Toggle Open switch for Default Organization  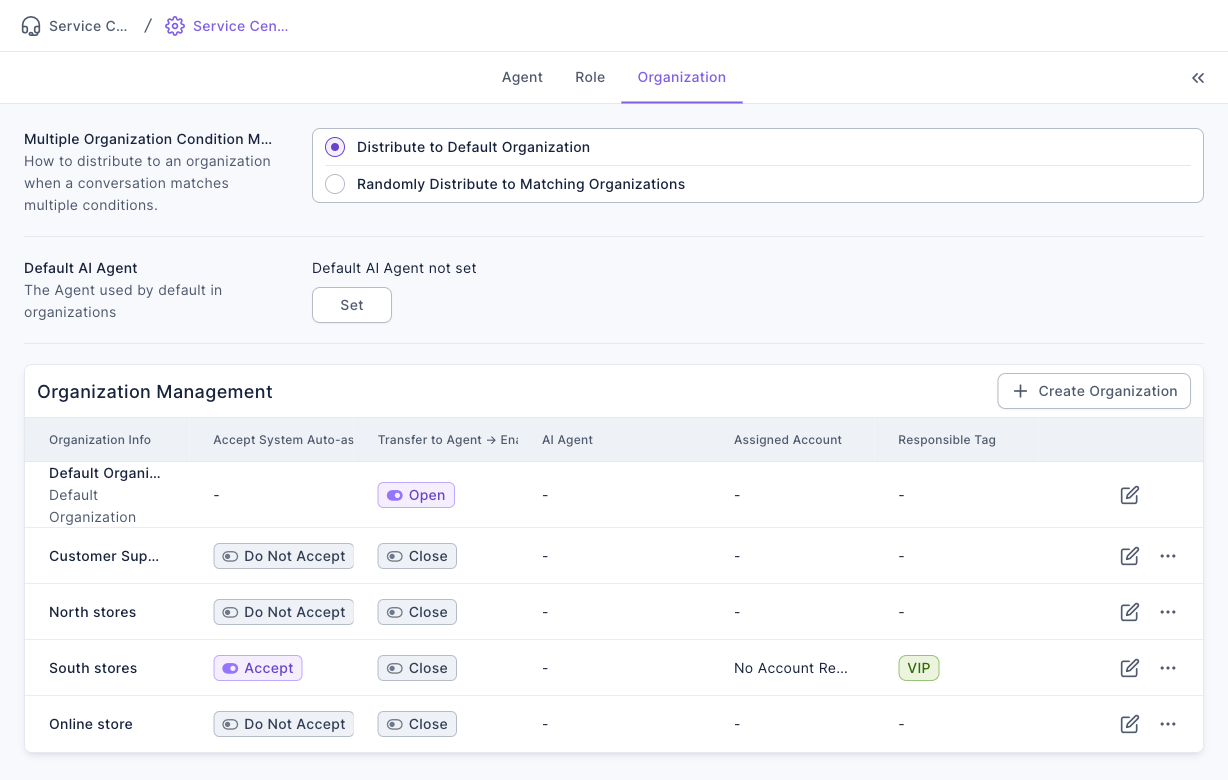coord(416,495)
